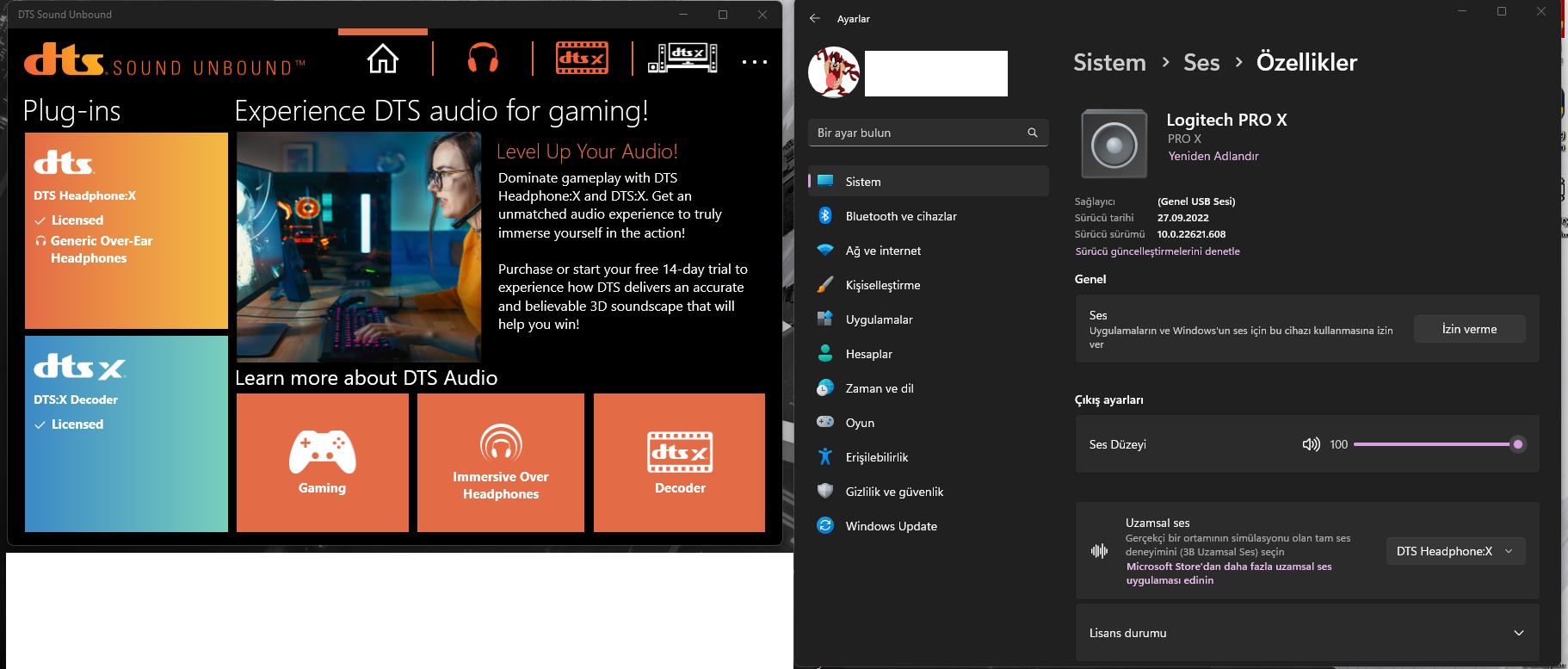Viewport: 1568px width, 669px height.
Task: Click the 'Learn more about DTS Audio' heading
Action: pyautogui.click(x=367, y=378)
